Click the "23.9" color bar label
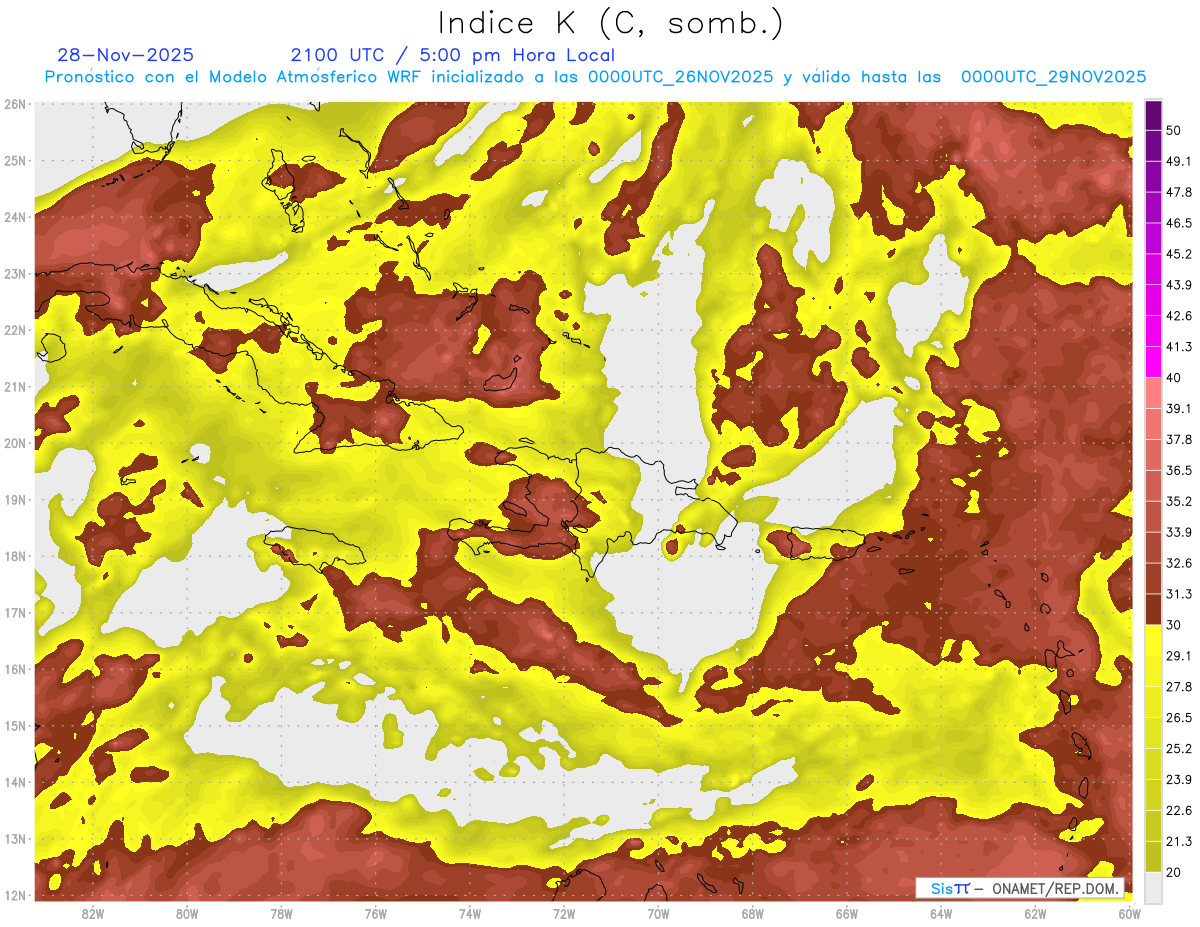This screenshot has height=927, width=1200. tap(1179, 779)
